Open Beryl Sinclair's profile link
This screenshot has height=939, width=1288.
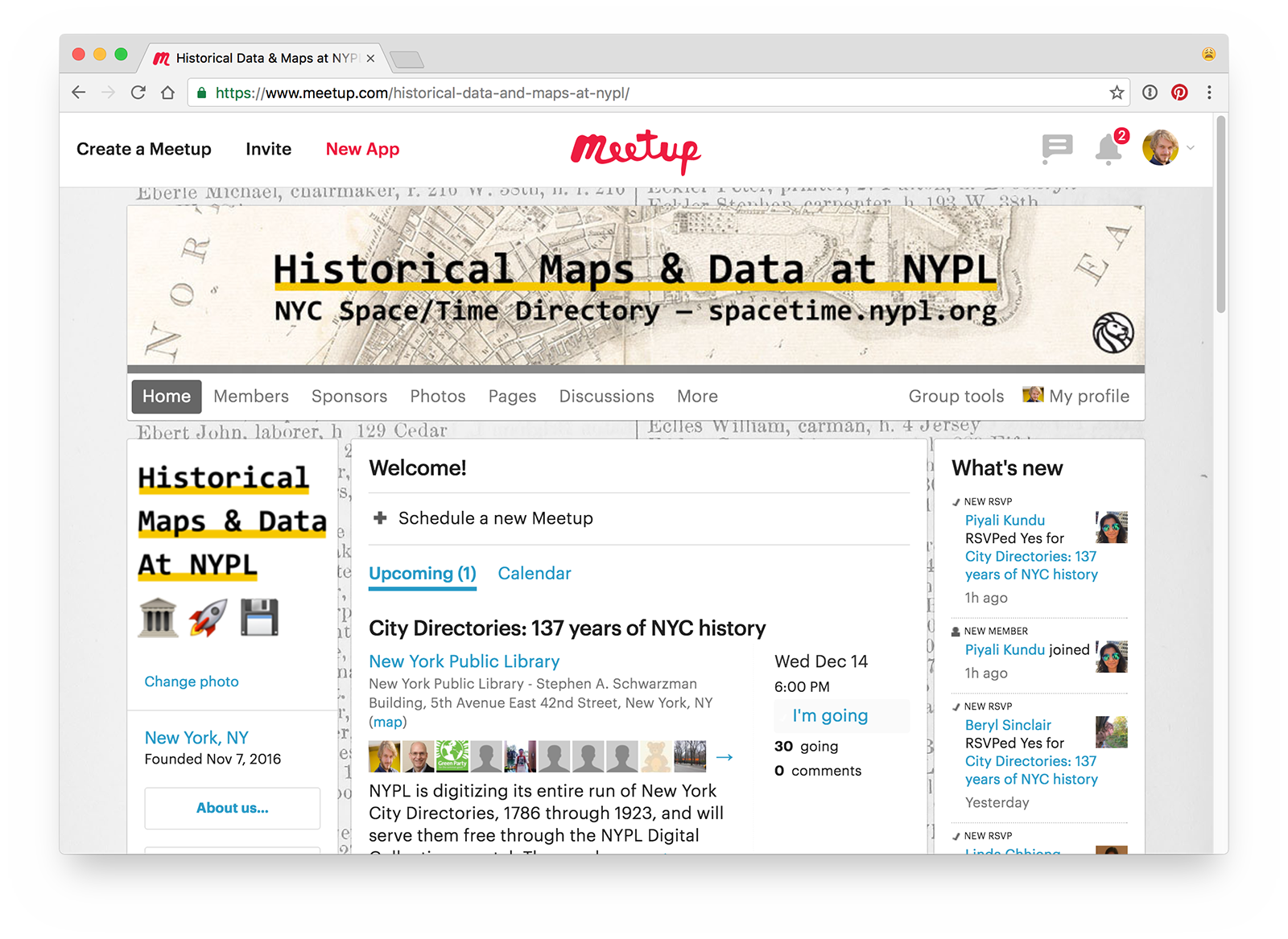tap(1008, 725)
